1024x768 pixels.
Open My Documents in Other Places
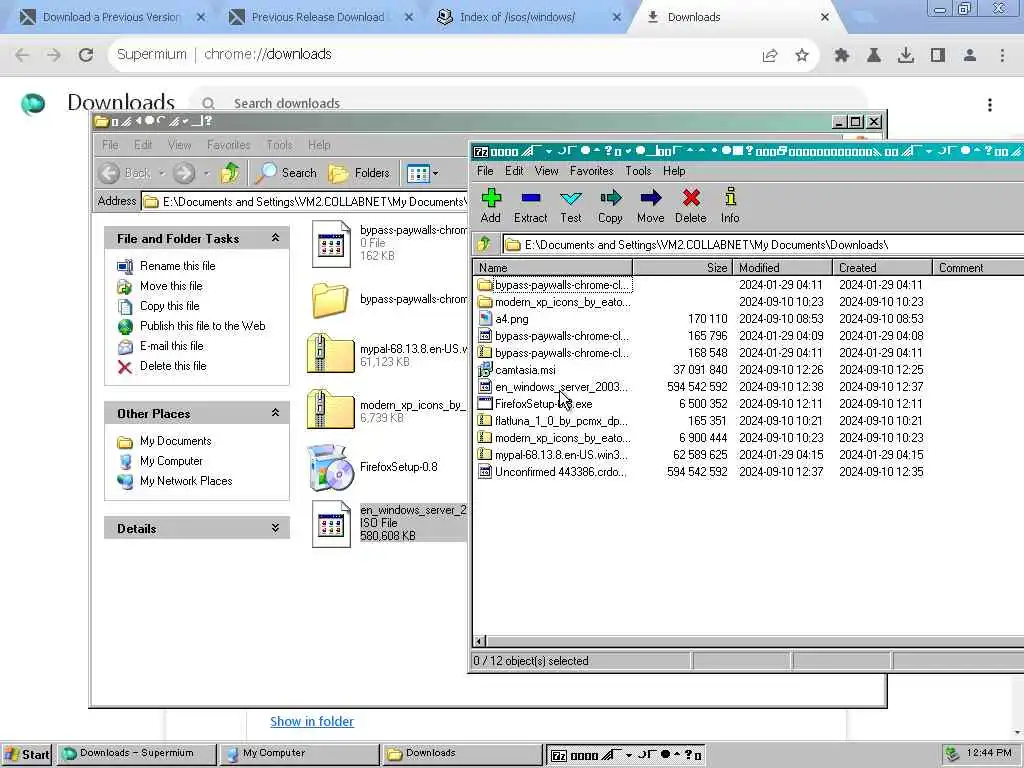[176, 441]
